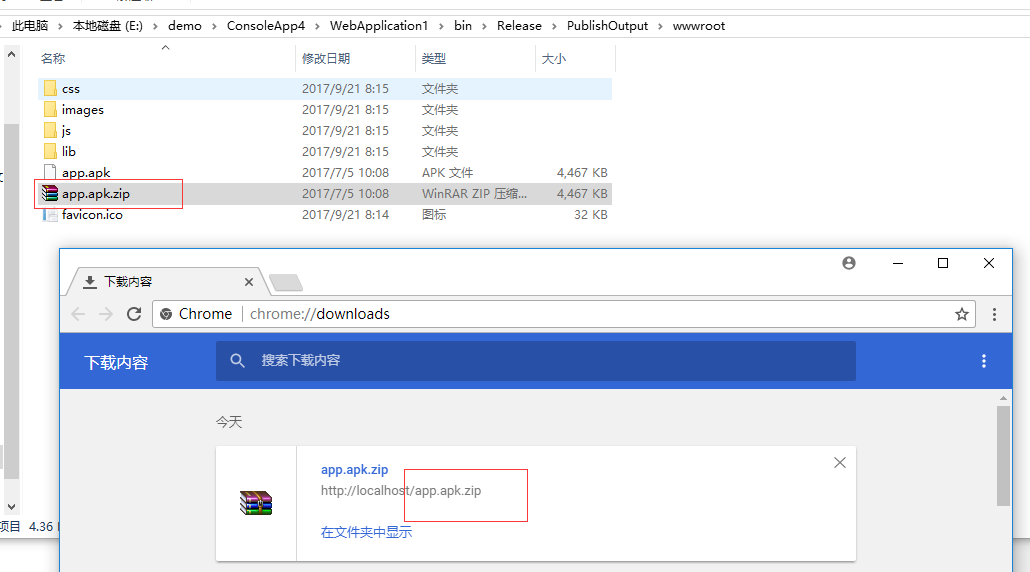The image size is (1030, 572).
Task: Close the 下载内容 tab
Action: click(249, 282)
